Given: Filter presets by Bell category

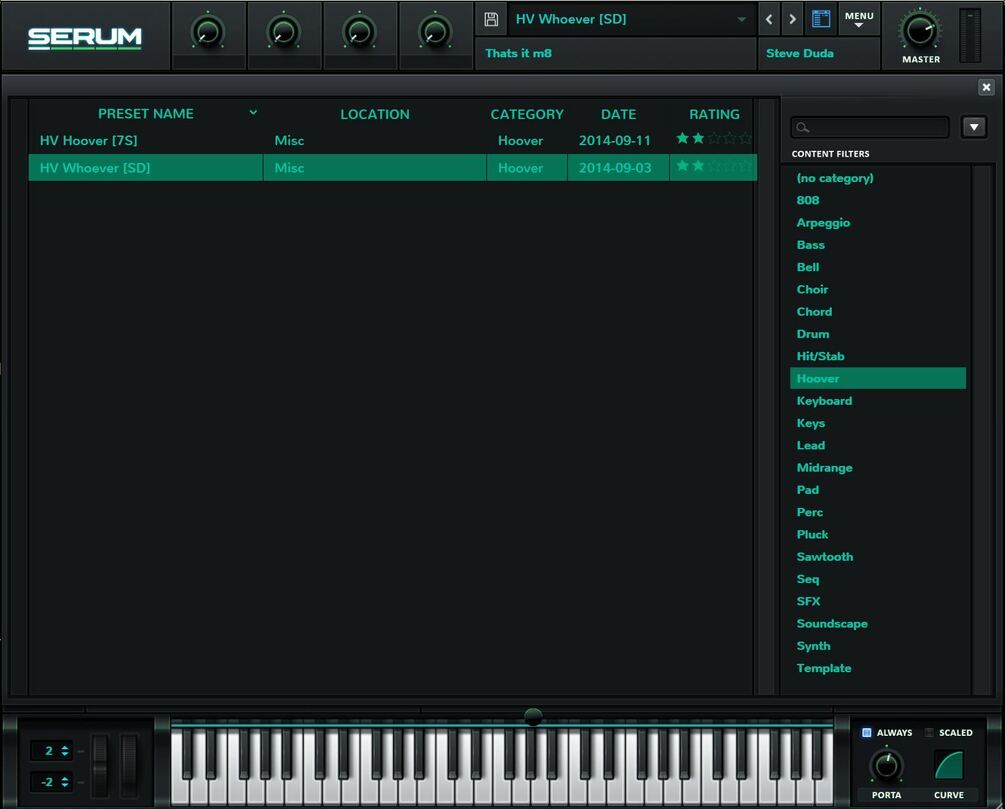Looking at the screenshot, I should [808, 267].
